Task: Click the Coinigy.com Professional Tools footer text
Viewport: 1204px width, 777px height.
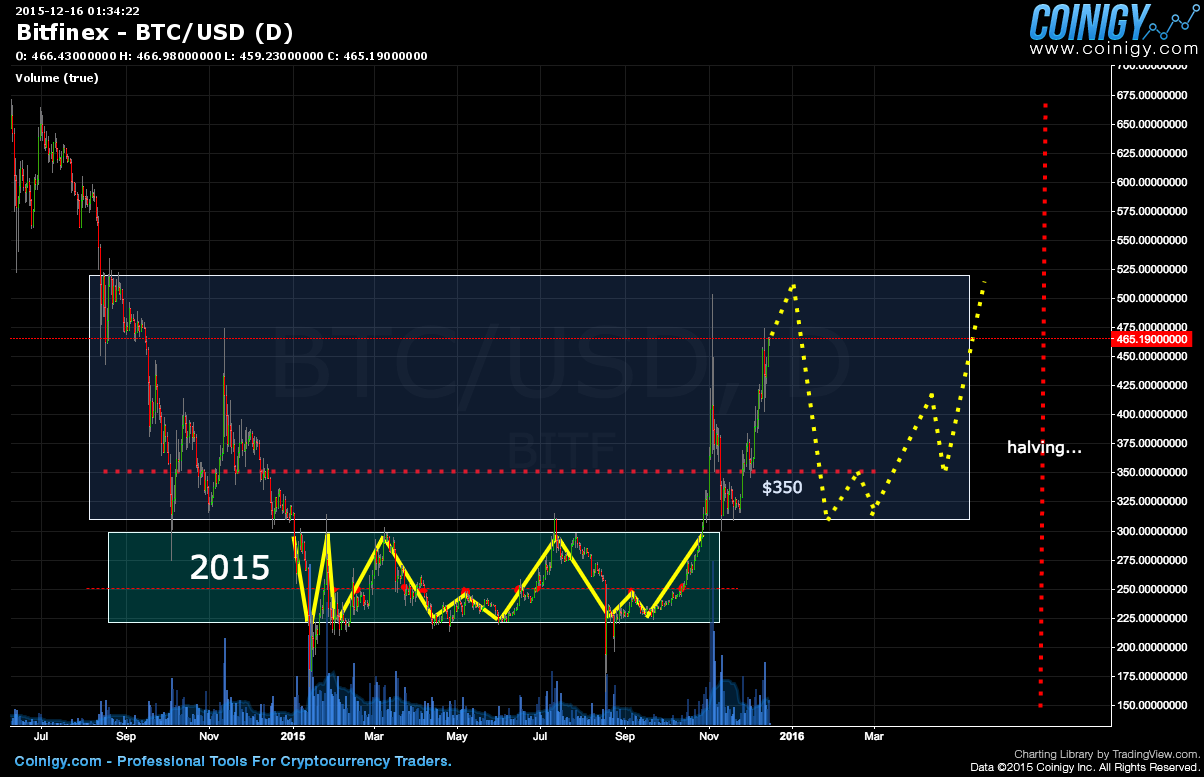Action: (233, 761)
